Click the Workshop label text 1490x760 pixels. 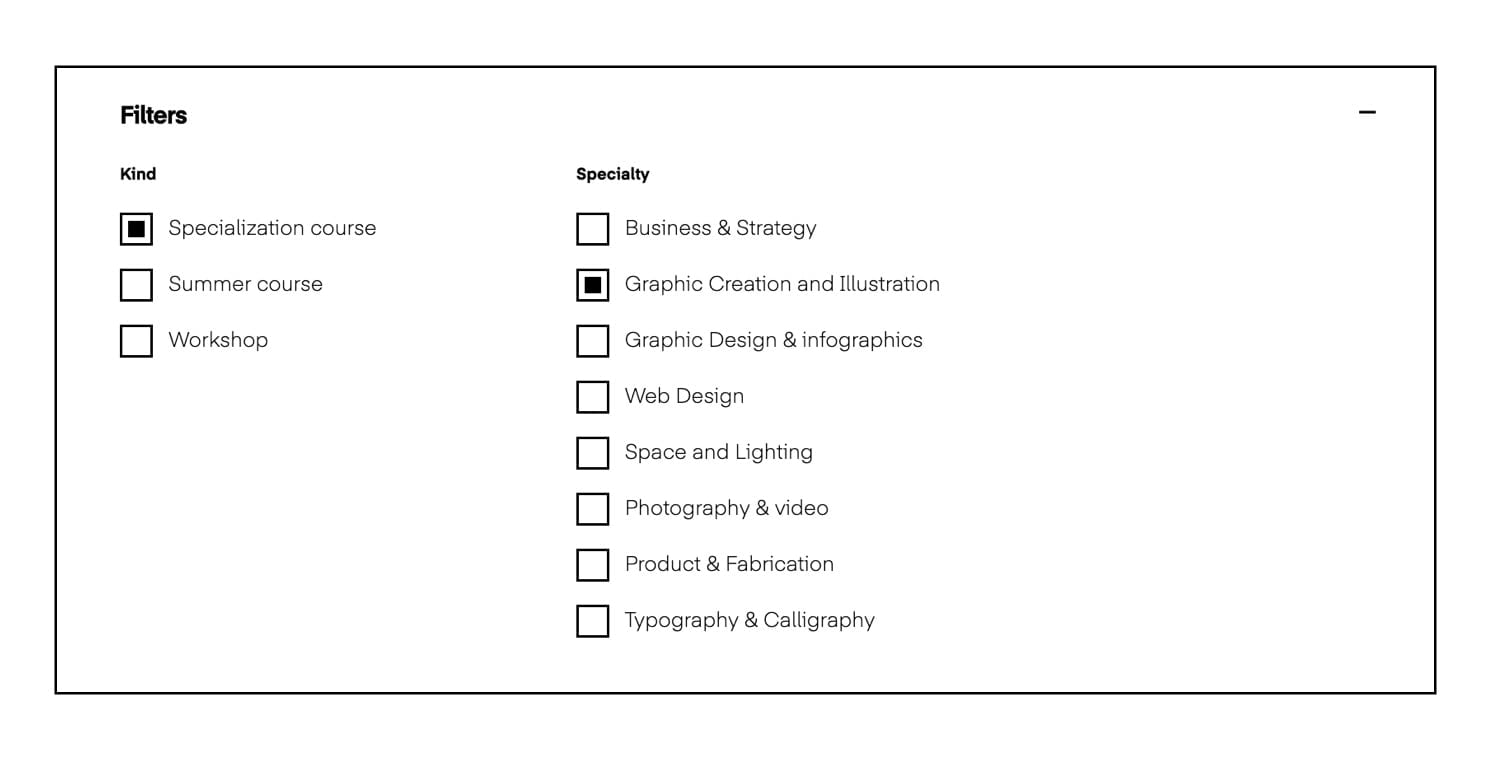(x=218, y=340)
